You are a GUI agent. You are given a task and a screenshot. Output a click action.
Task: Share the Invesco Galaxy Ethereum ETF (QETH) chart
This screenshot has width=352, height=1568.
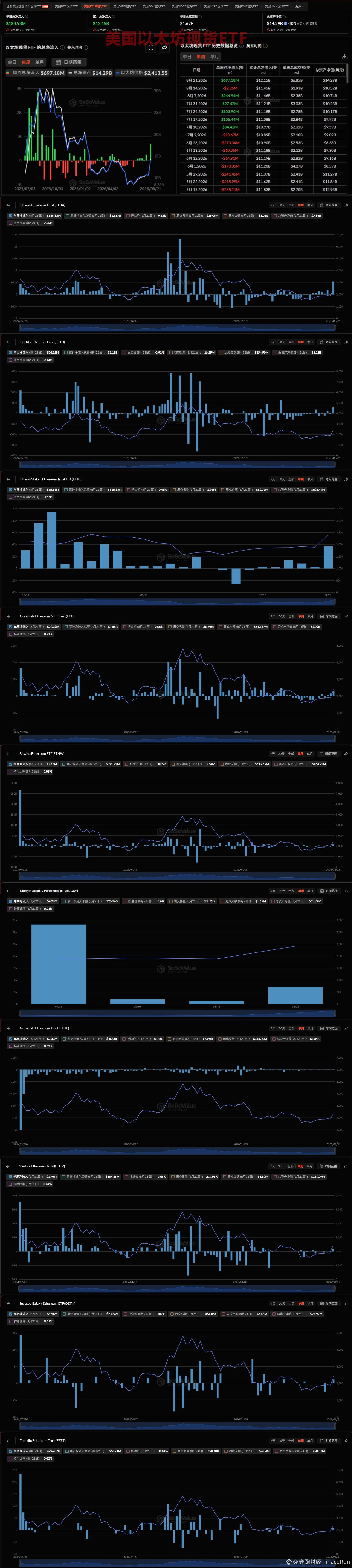(x=346, y=1303)
